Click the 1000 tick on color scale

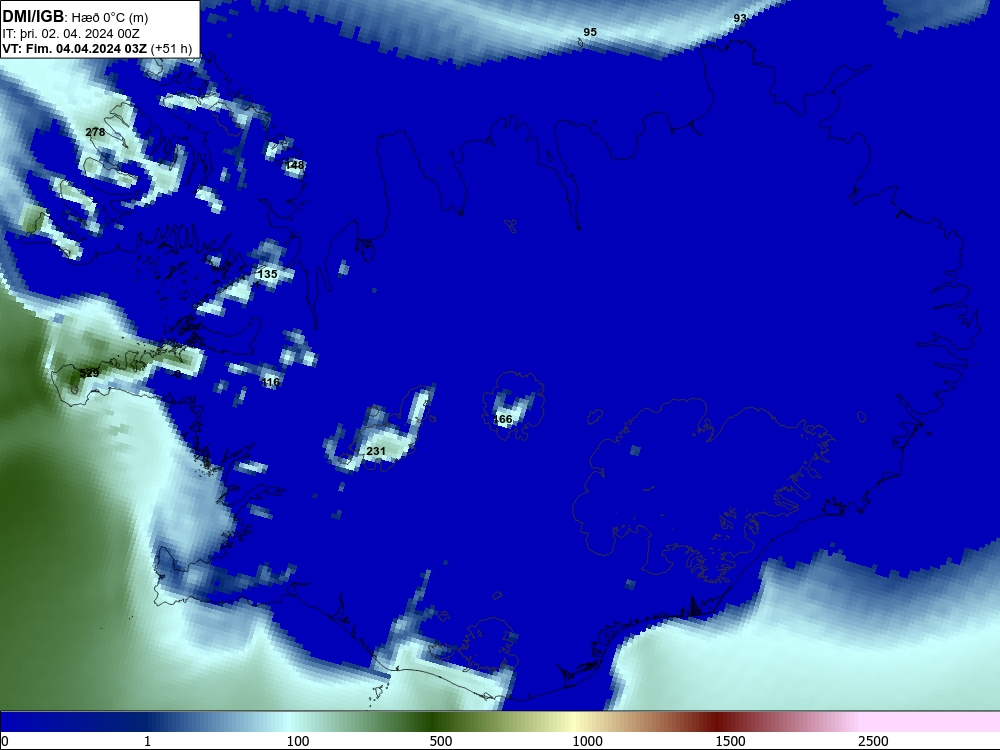click(587, 741)
